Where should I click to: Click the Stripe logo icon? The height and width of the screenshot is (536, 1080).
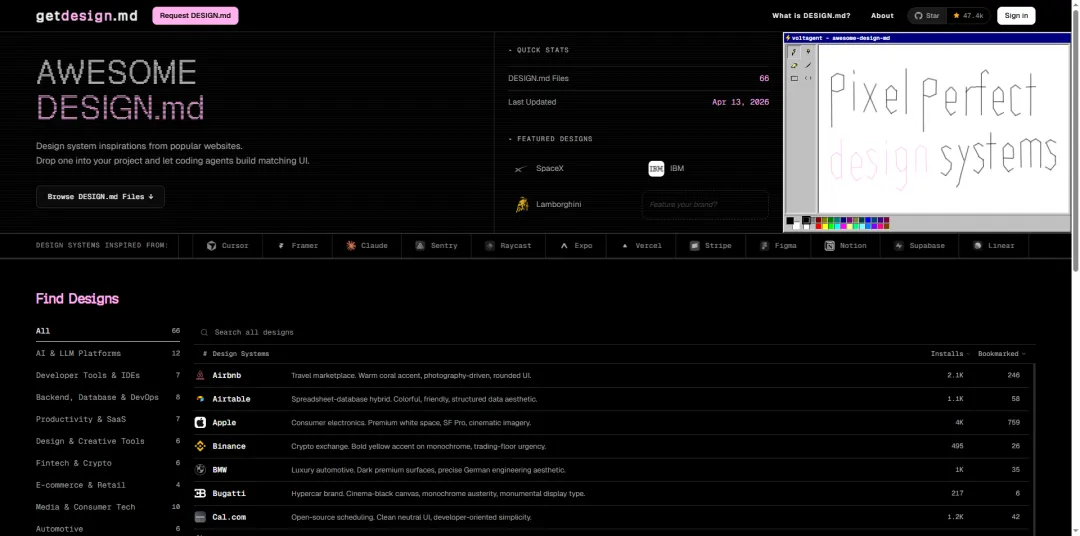pyautogui.click(x=694, y=245)
